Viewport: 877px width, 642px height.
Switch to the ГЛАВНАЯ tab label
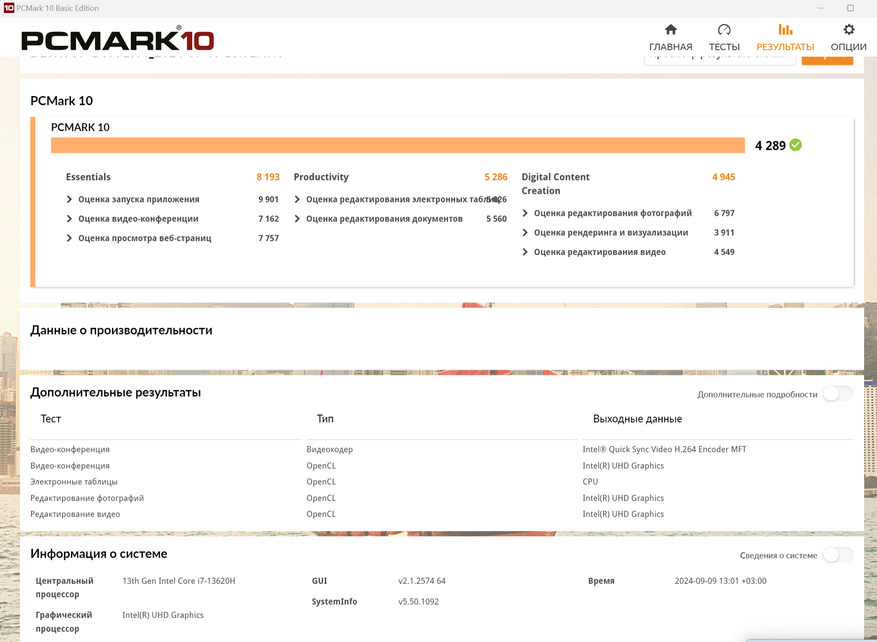click(x=671, y=47)
